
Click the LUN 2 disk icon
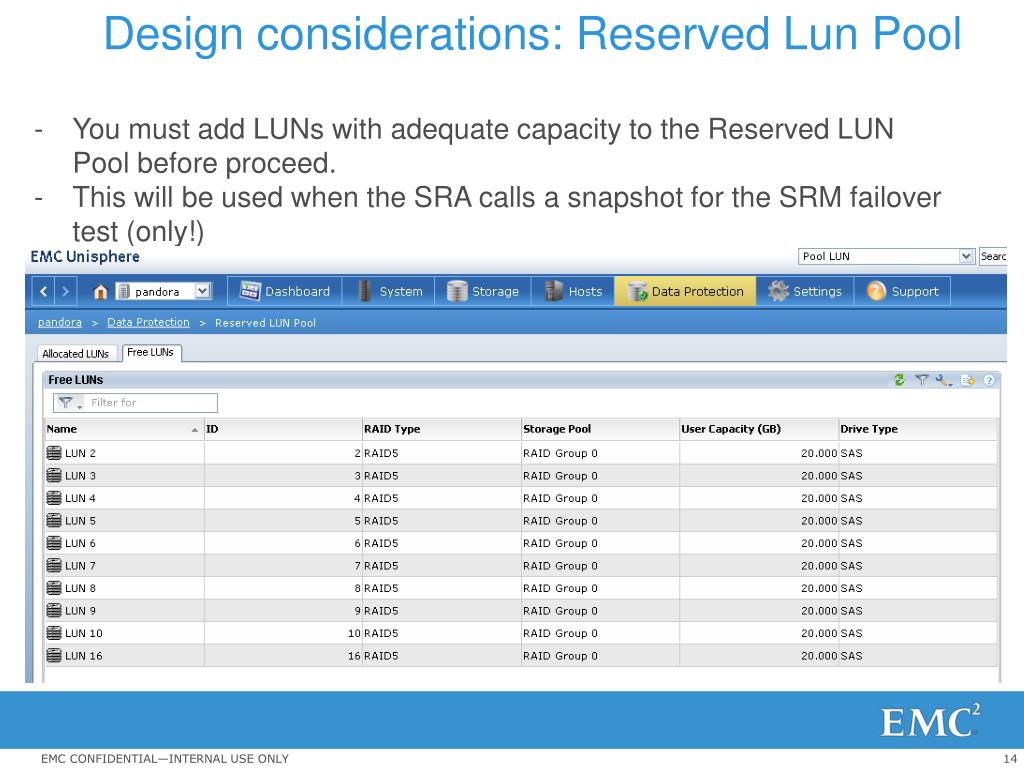pos(54,453)
